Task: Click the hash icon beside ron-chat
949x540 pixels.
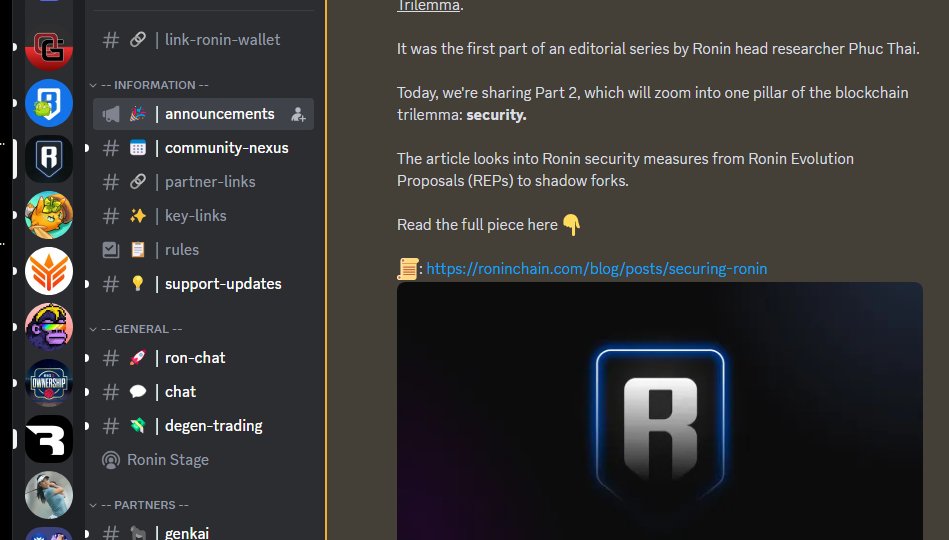Action: pyautogui.click(x=111, y=358)
